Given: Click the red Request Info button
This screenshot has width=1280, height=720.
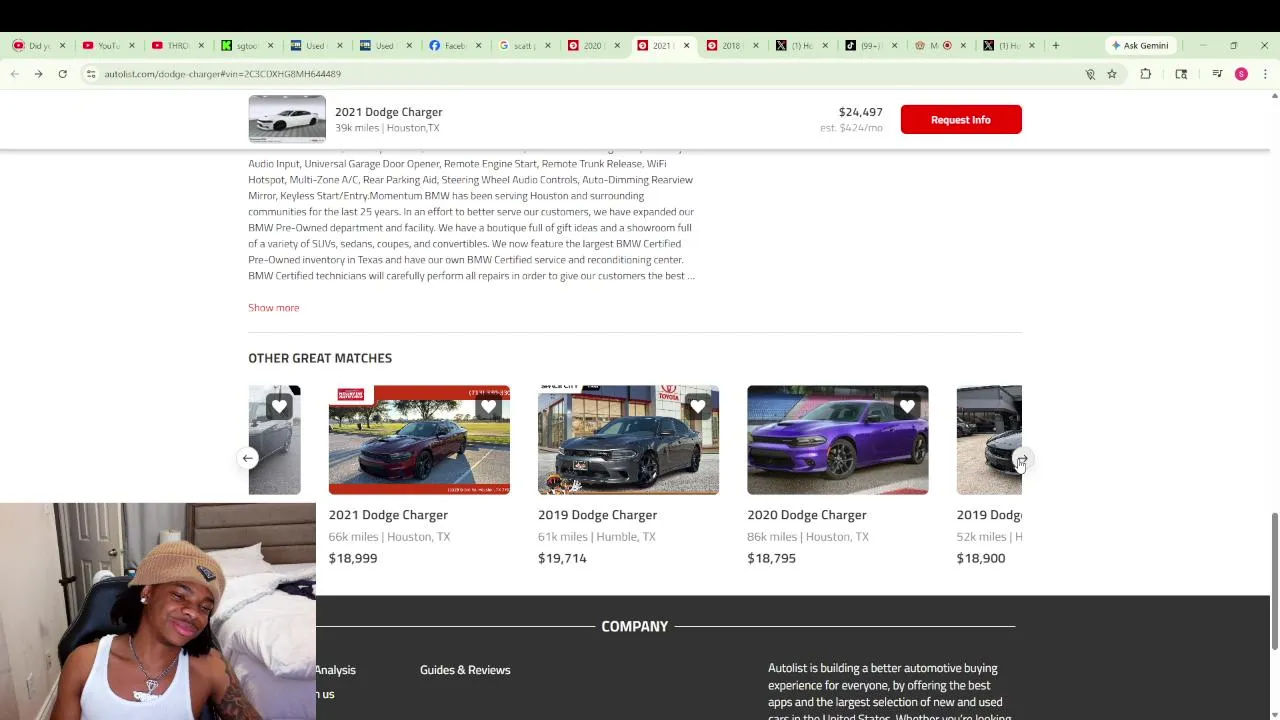Looking at the screenshot, I should point(961,119).
